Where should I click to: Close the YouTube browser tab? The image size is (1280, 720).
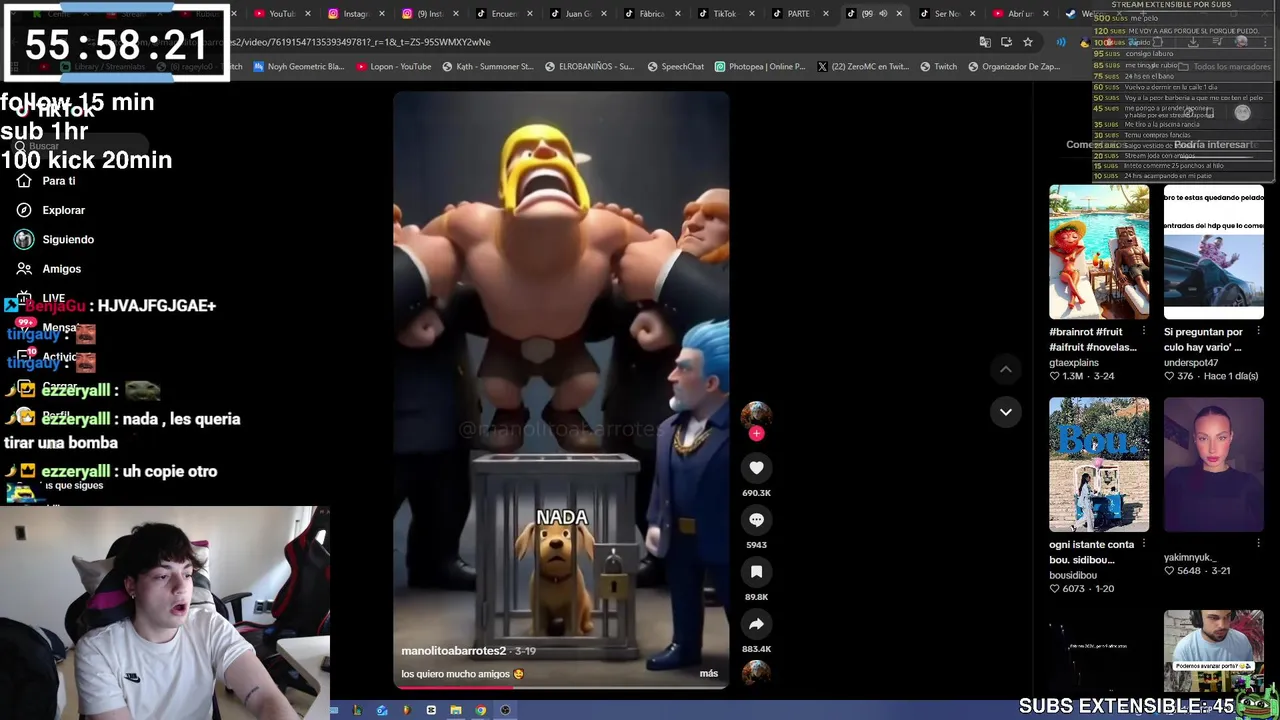tap(307, 14)
